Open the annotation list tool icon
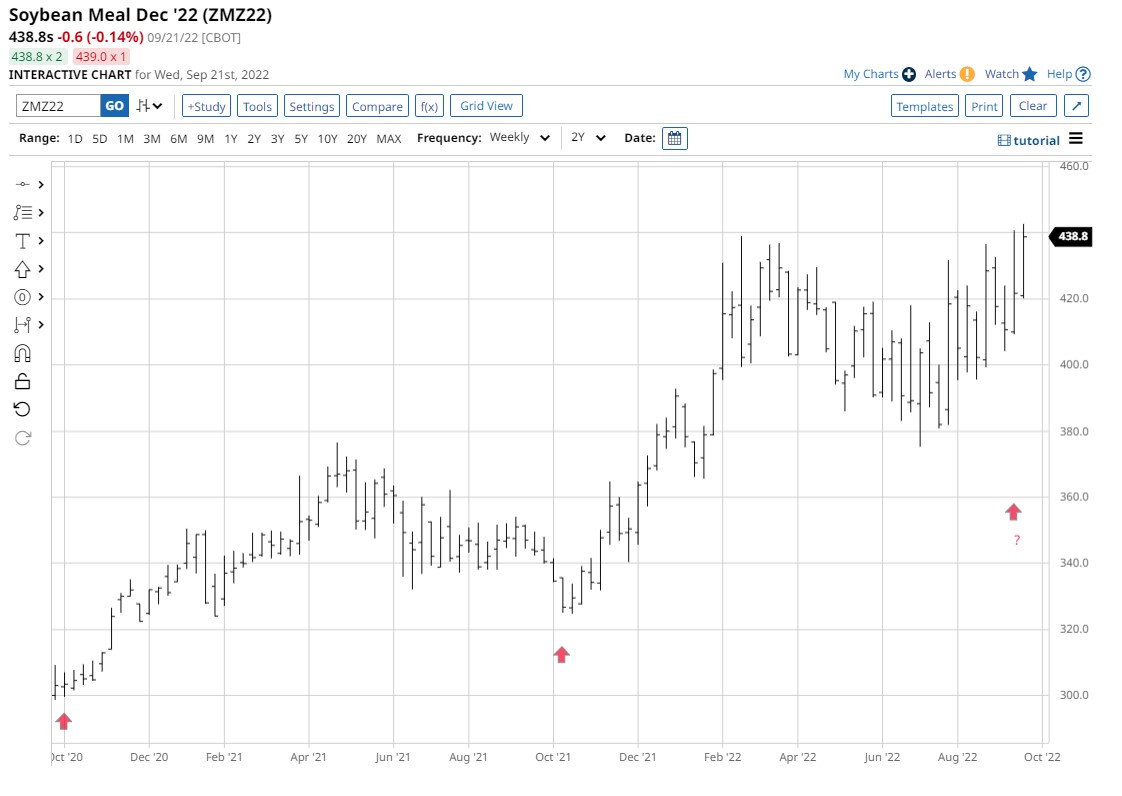Screen dimensions: 1122x796 point(23,213)
